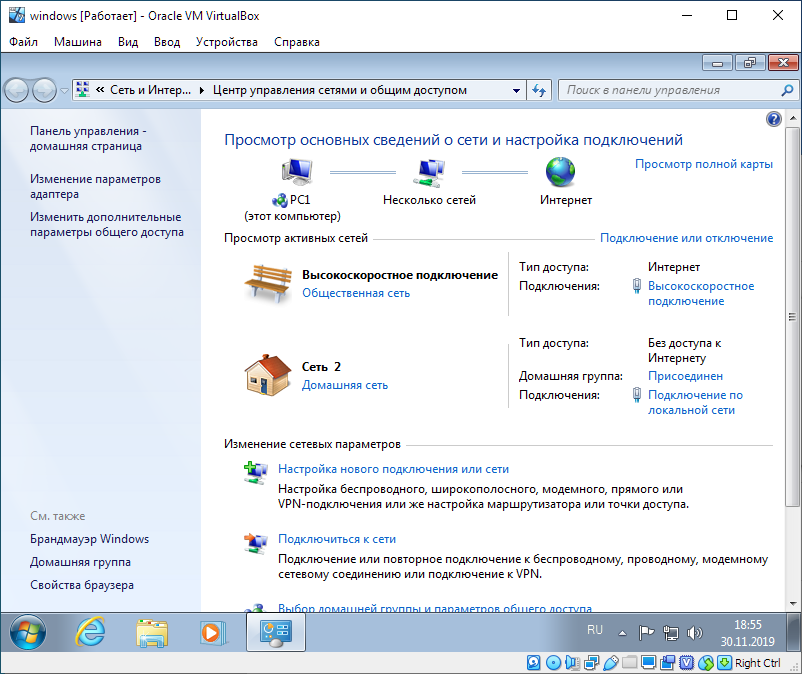
Task: Open help via the blue question mark icon
Action: 773,119
